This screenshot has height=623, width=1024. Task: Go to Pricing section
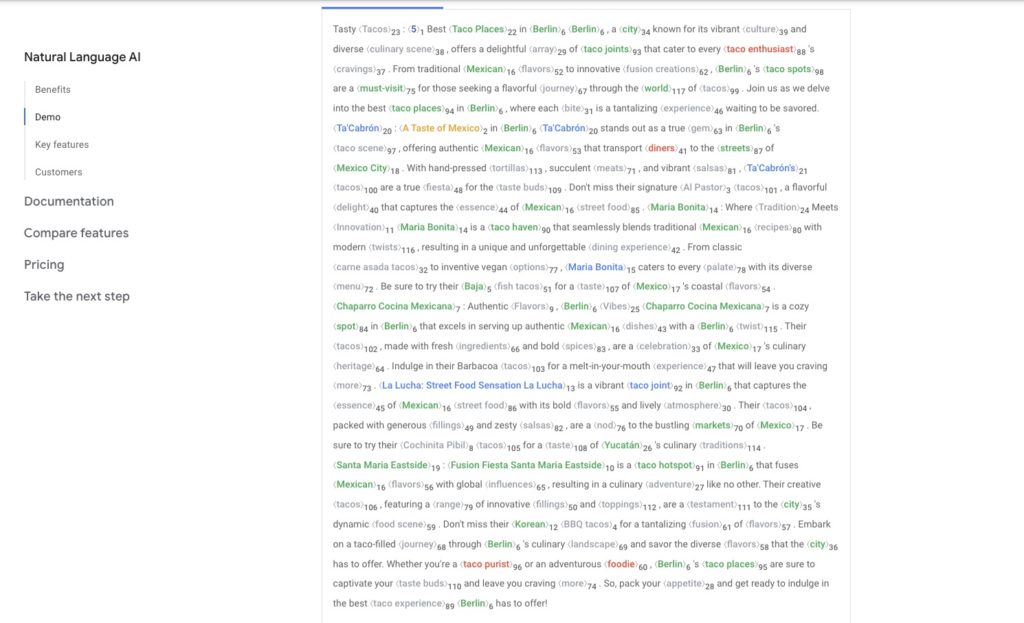[44, 264]
